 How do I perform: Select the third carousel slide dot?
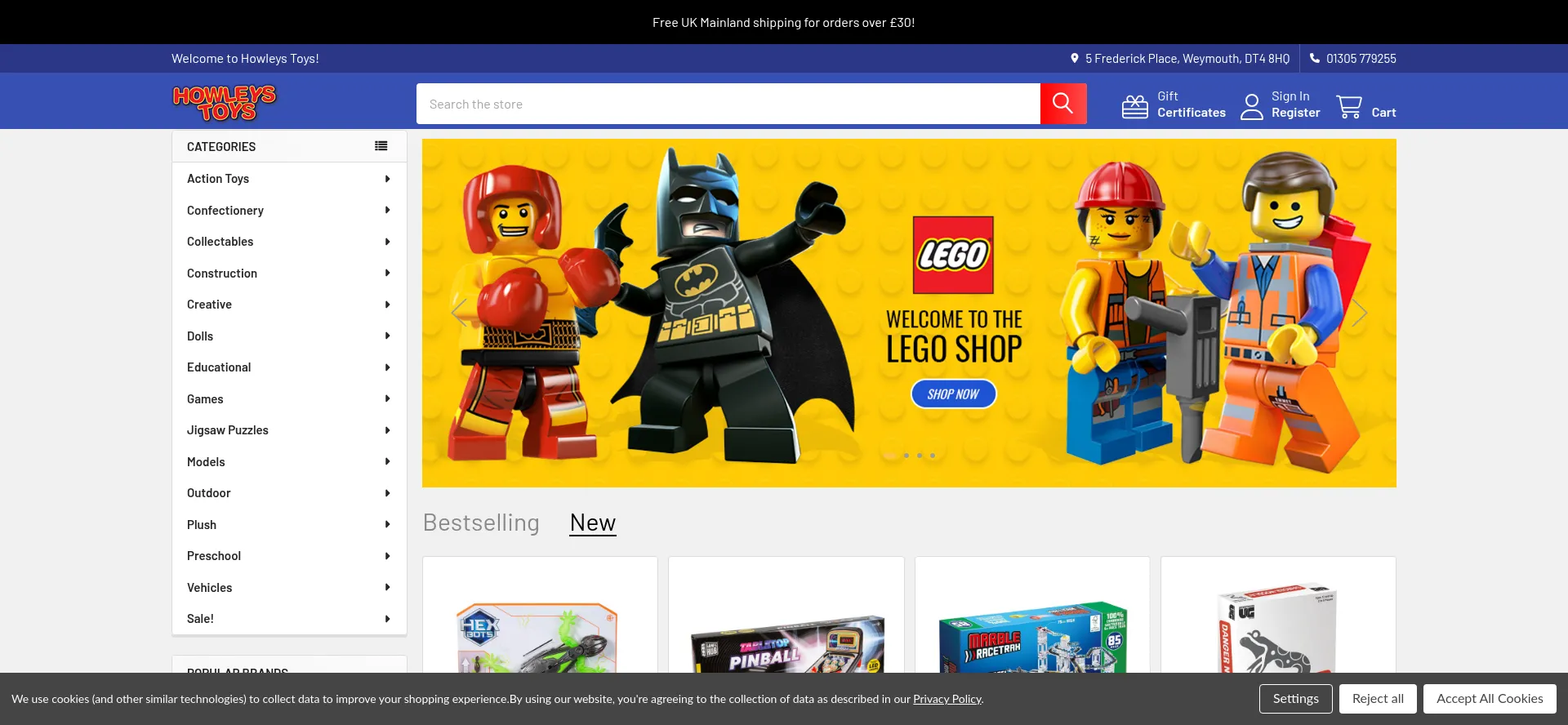pos(920,456)
